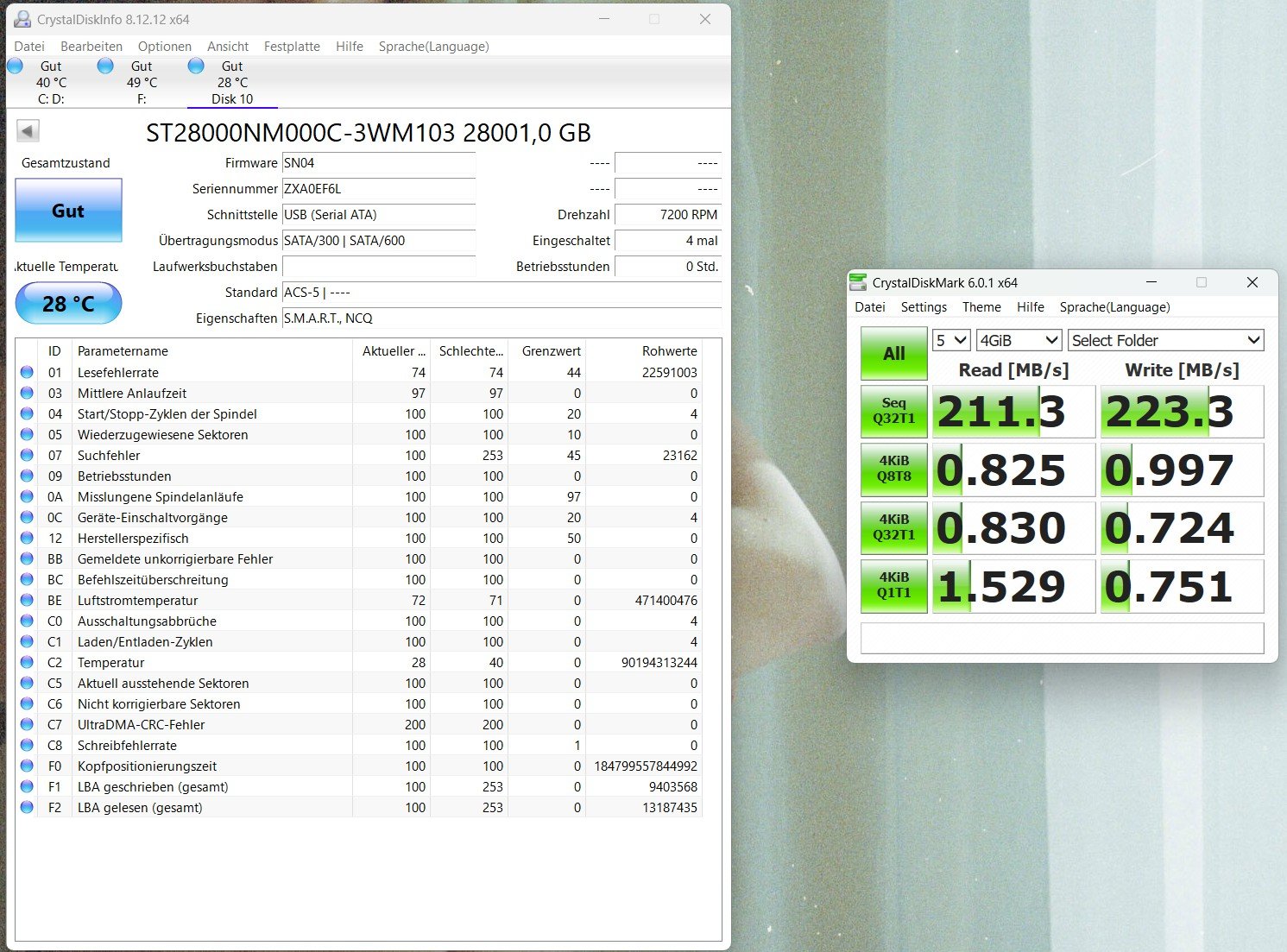The image size is (1287, 952).
Task: Click the status orb for Mittlere Anlaufzeit row
Action: (x=27, y=393)
